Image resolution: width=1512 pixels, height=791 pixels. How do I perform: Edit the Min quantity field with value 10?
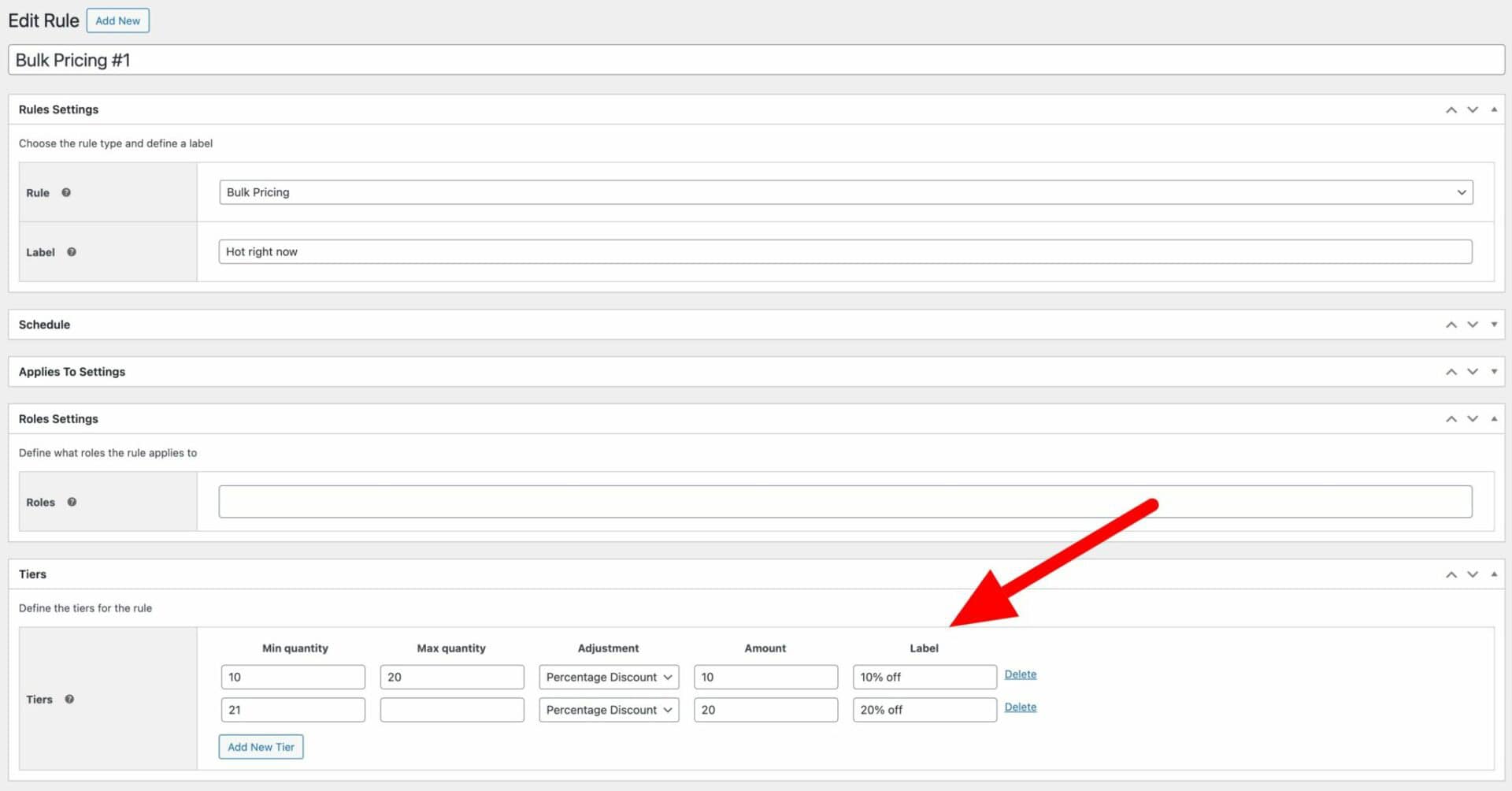[x=293, y=677]
